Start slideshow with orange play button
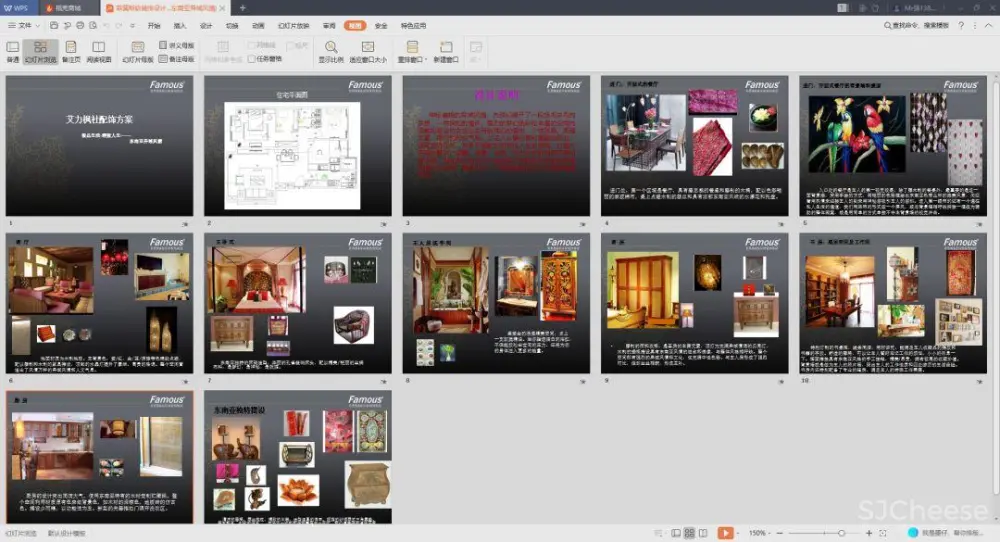The width and height of the screenshot is (1000, 542). [725, 533]
